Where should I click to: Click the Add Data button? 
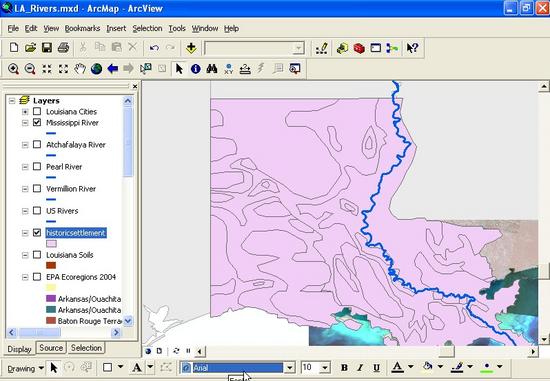pos(191,48)
